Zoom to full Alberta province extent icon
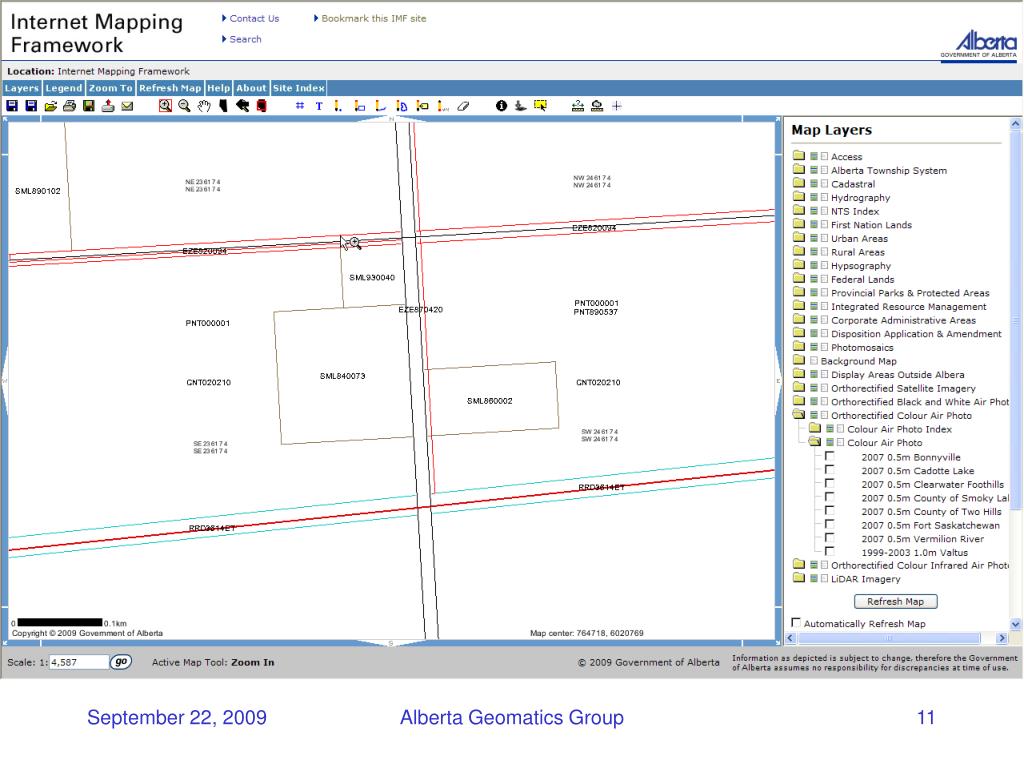Viewport: 1024px width, 768px height. coord(223,106)
